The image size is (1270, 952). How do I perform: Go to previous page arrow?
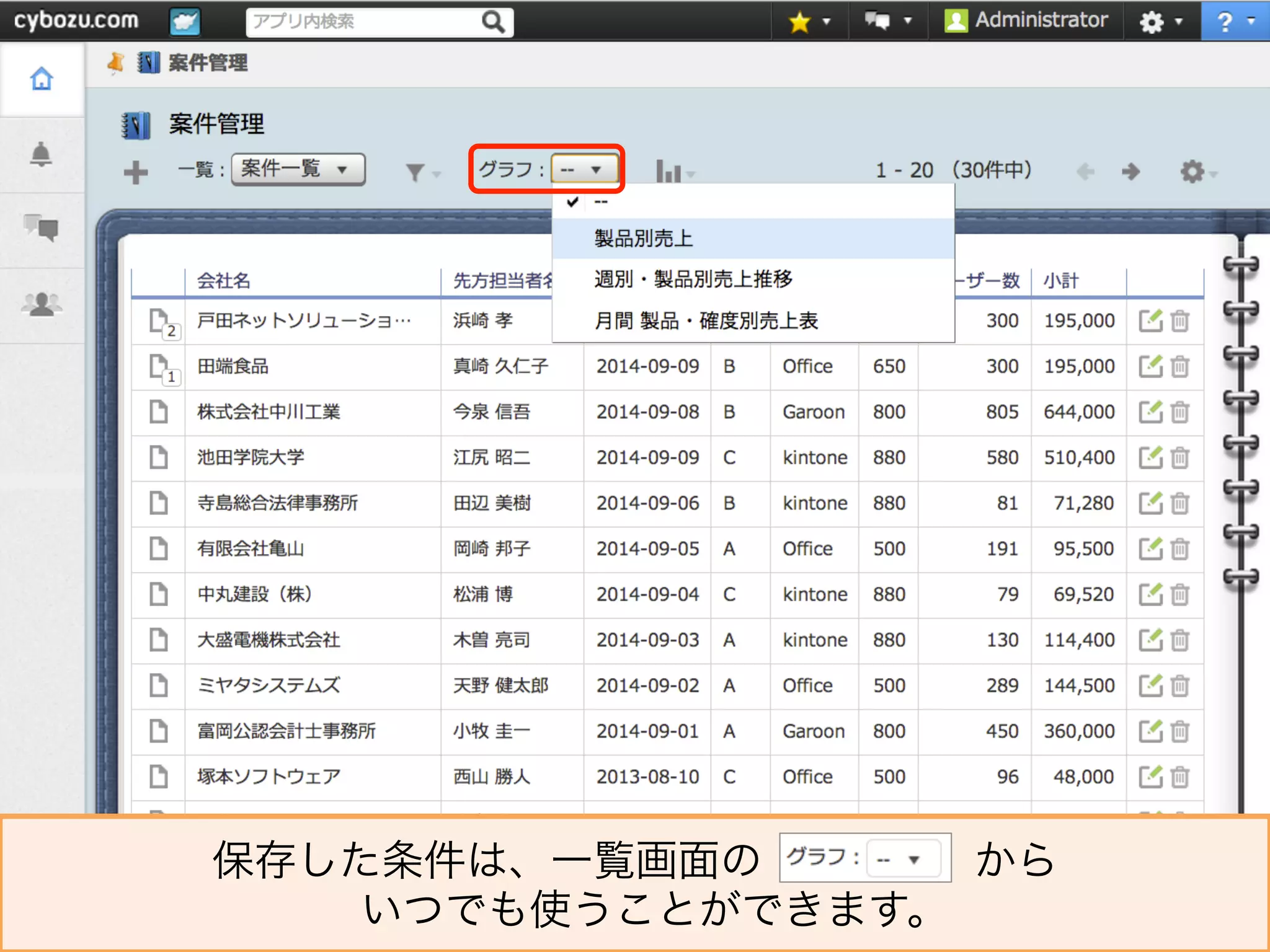click(x=1085, y=172)
